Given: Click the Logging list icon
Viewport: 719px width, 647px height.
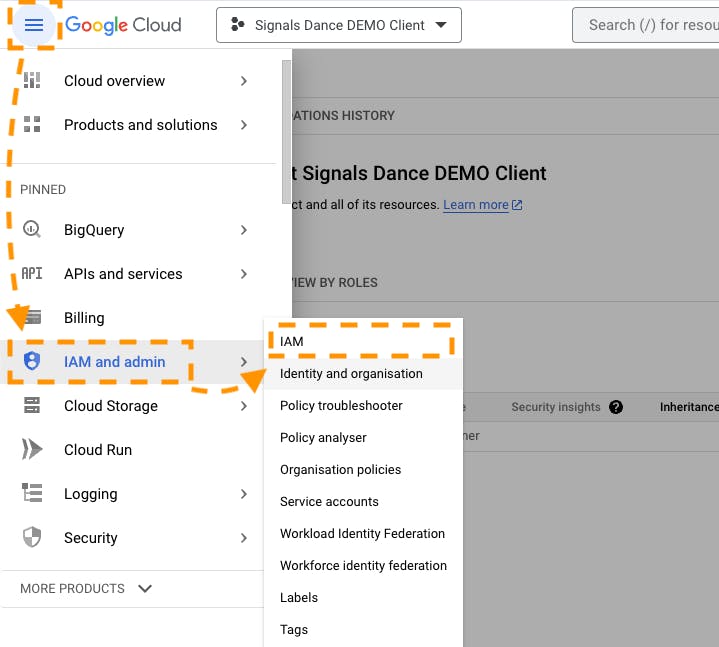Looking at the screenshot, I should pyautogui.click(x=32, y=493).
